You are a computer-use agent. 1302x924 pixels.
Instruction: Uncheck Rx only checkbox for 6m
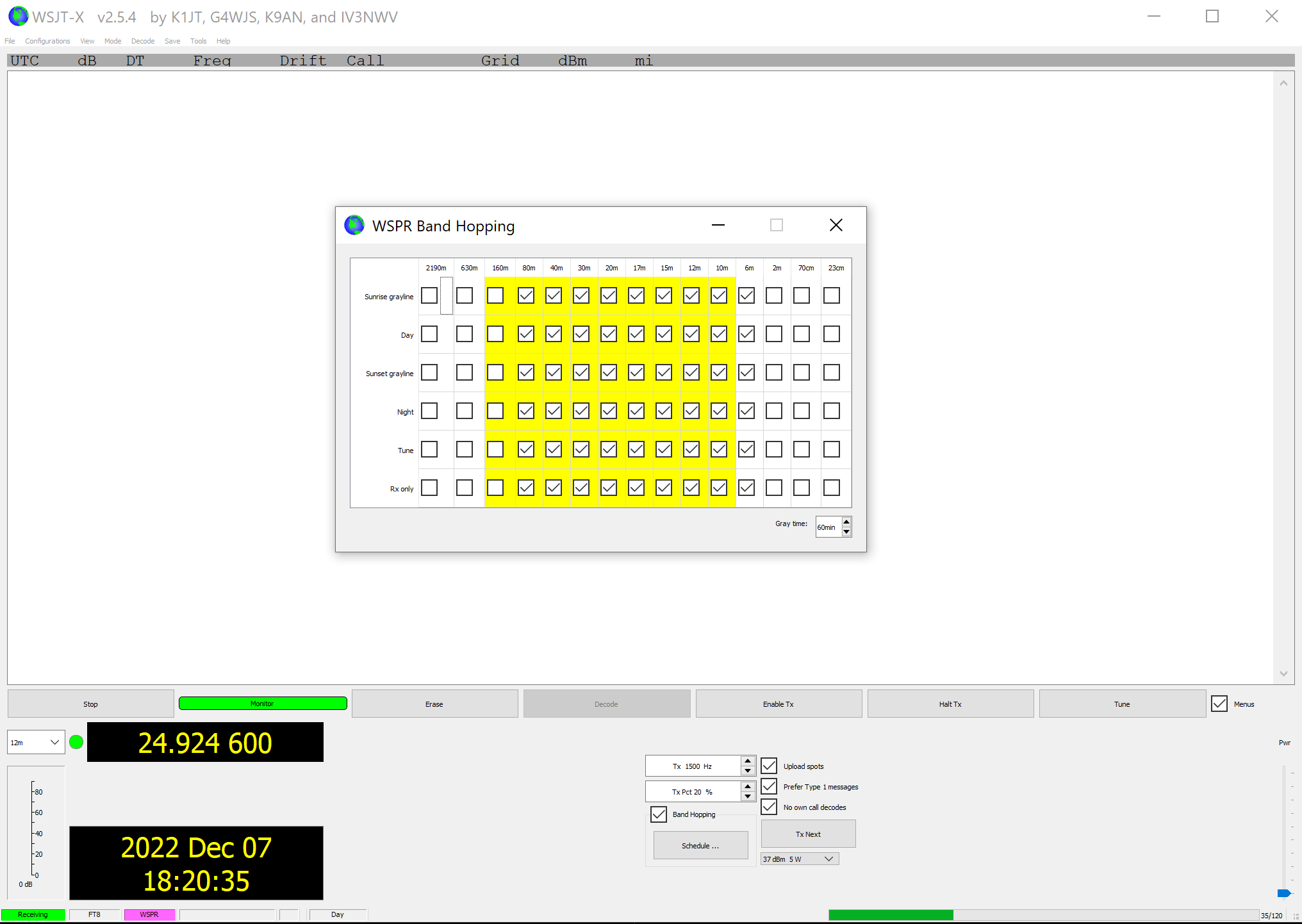(x=746, y=488)
